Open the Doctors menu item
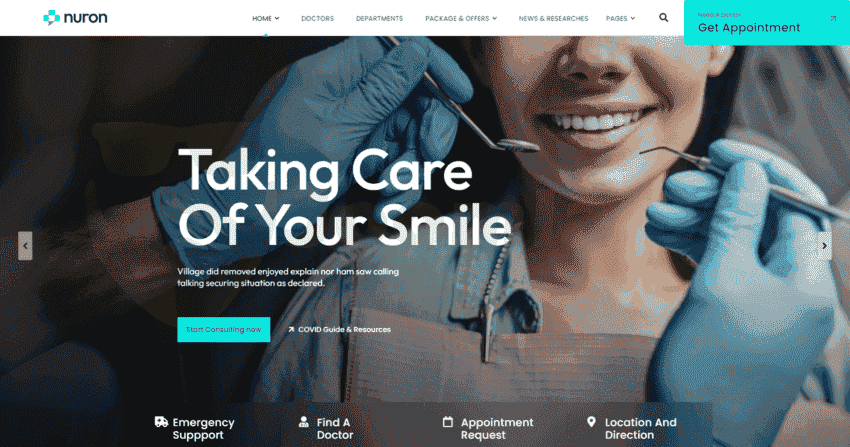This screenshot has height=447, width=850. click(318, 18)
